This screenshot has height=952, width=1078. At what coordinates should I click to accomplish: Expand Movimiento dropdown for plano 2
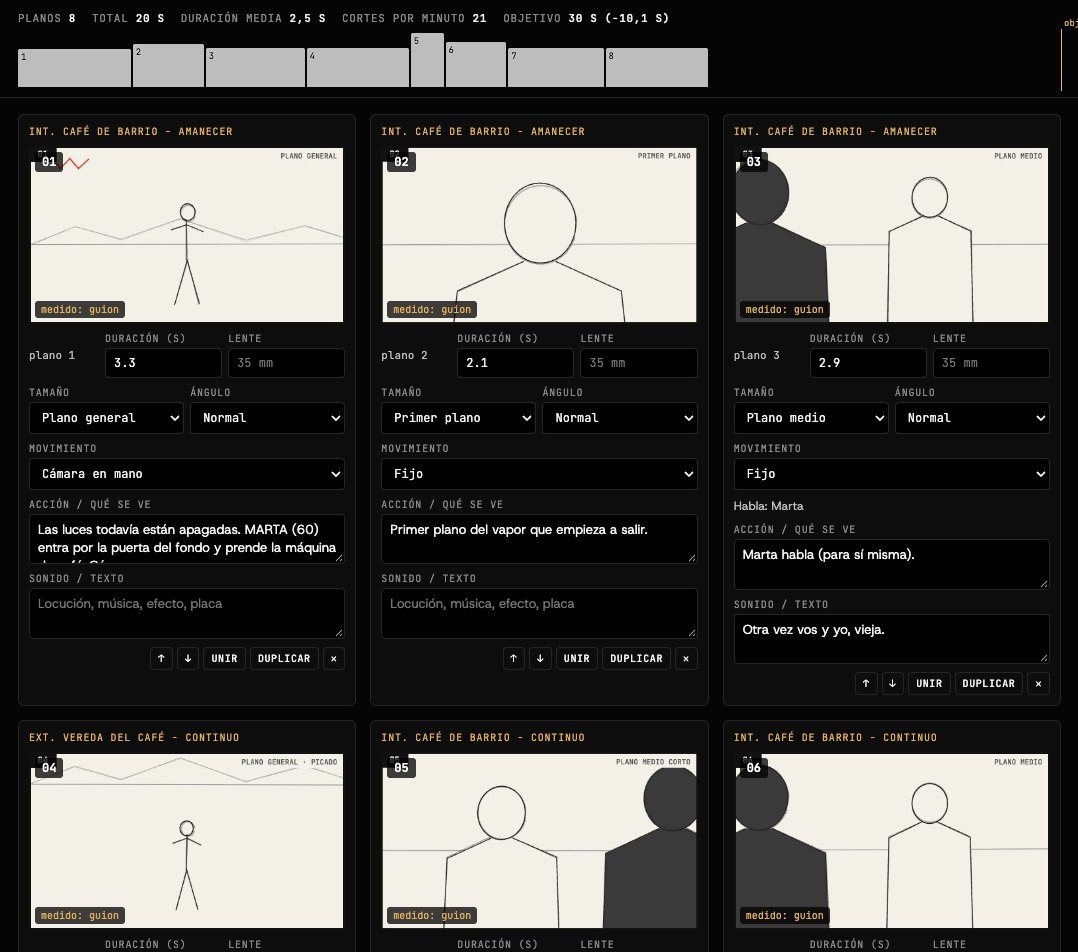coord(540,474)
